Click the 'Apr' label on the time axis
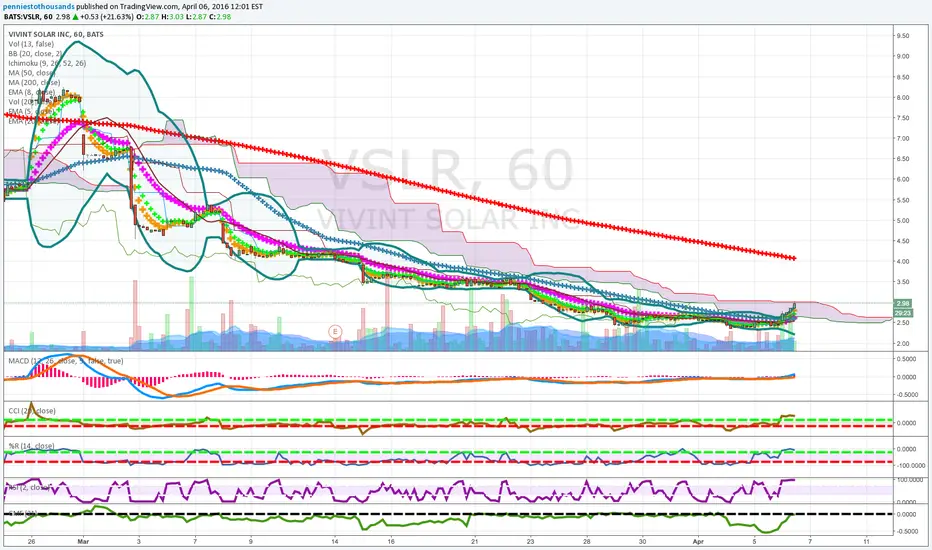This screenshot has width=932, height=550. coord(698,542)
